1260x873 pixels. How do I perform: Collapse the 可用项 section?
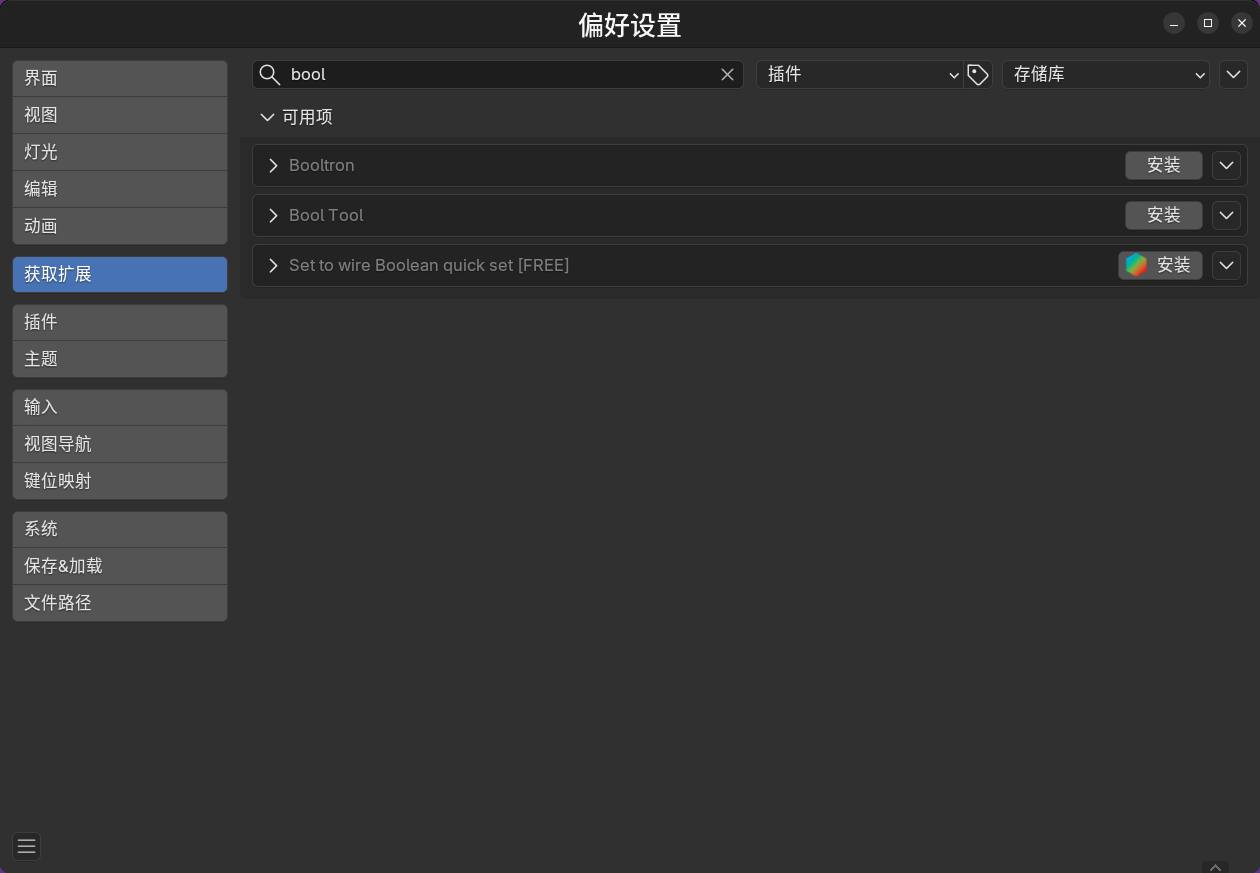point(267,117)
